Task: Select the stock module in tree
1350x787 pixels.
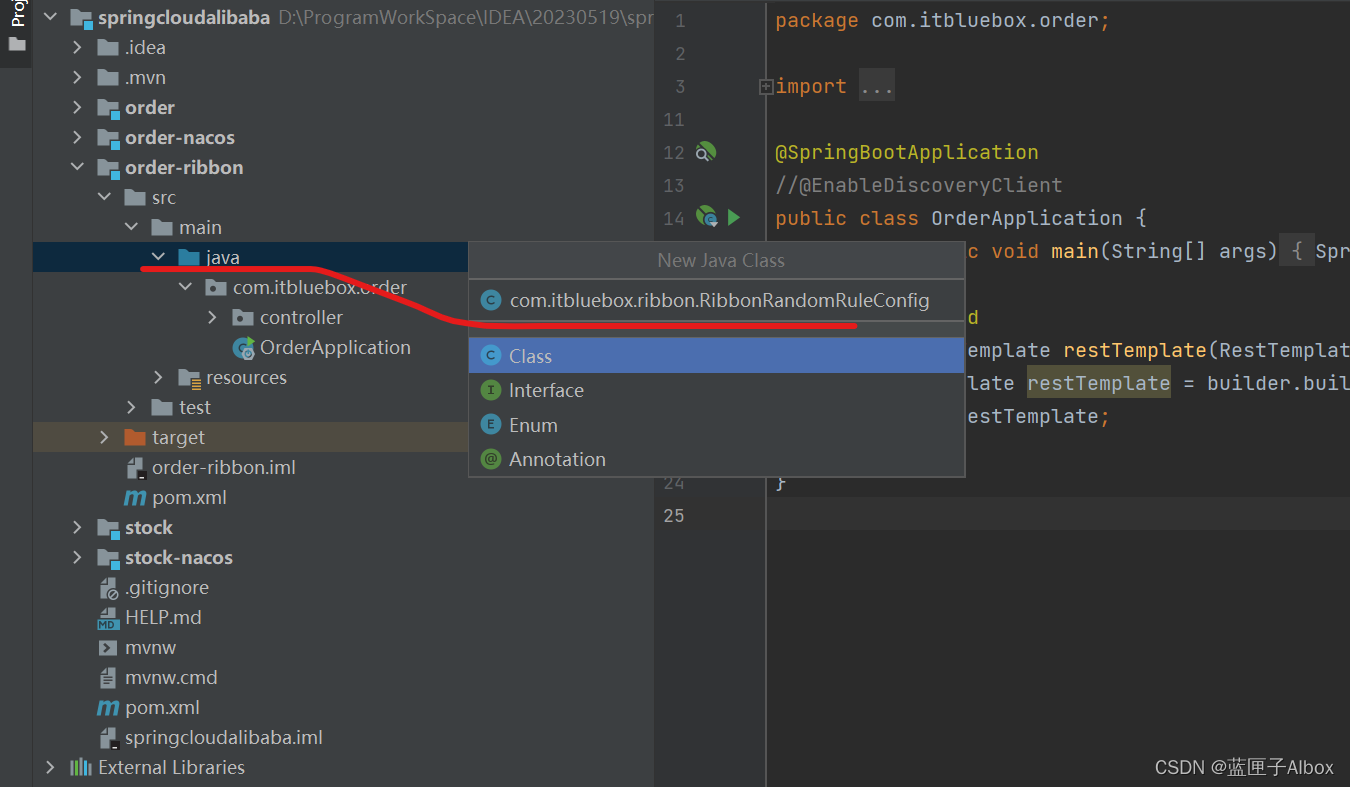Action: 149,528
